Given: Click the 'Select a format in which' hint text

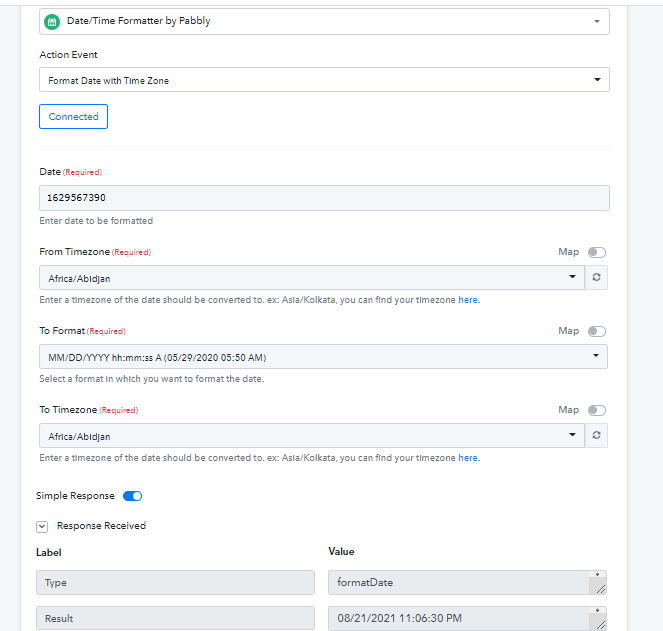Looking at the screenshot, I should coord(151,379).
